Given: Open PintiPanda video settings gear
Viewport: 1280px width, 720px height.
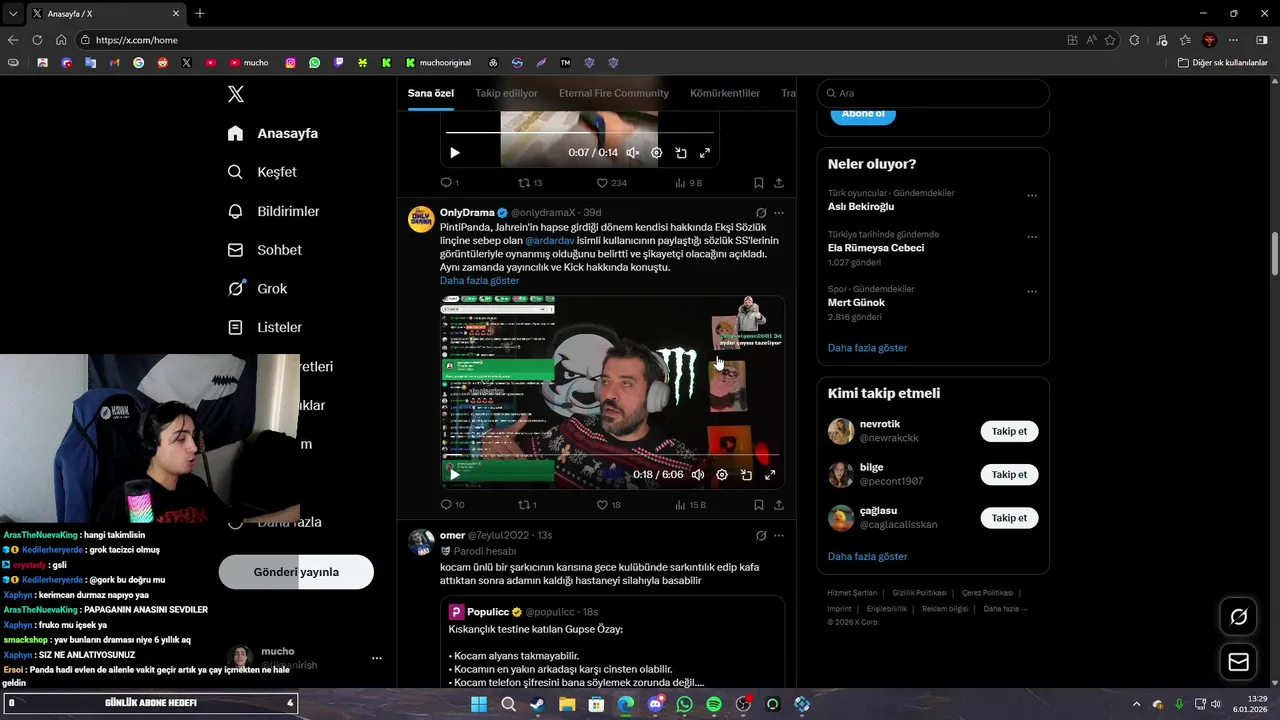Looking at the screenshot, I should (722, 475).
